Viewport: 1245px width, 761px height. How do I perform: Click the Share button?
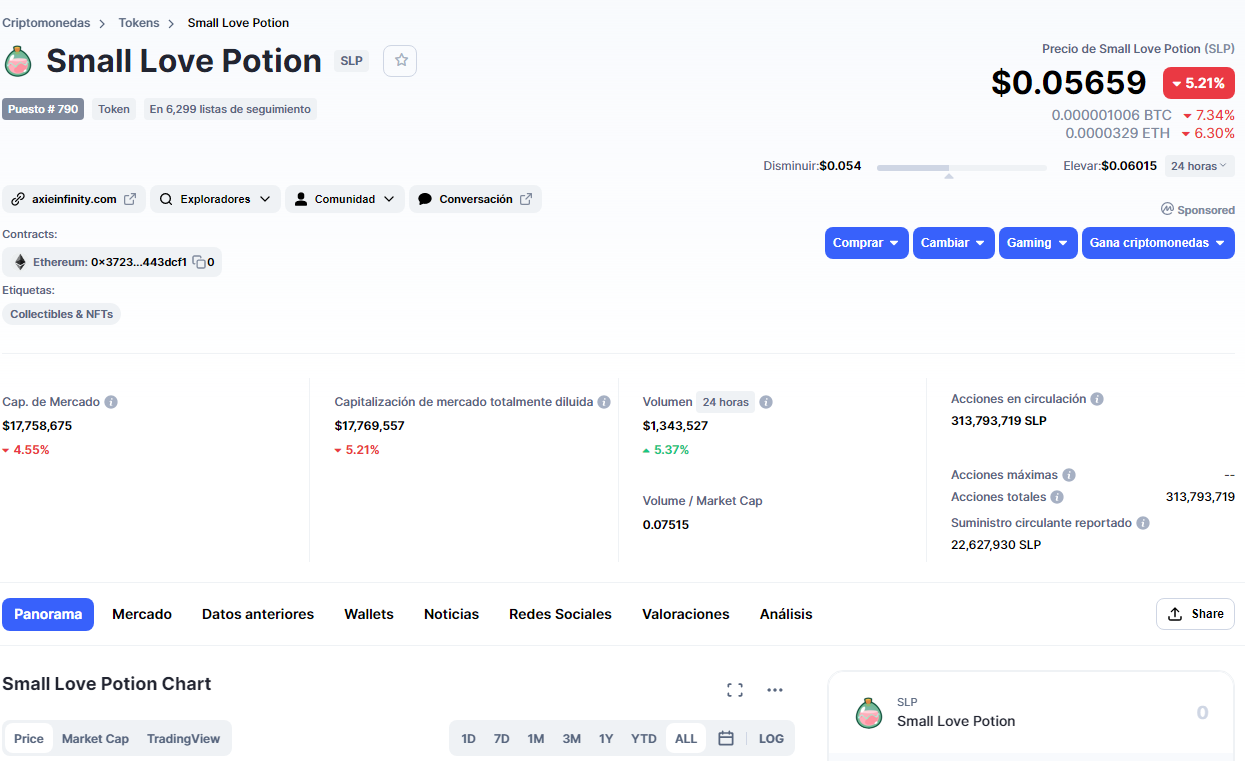click(1195, 614)
